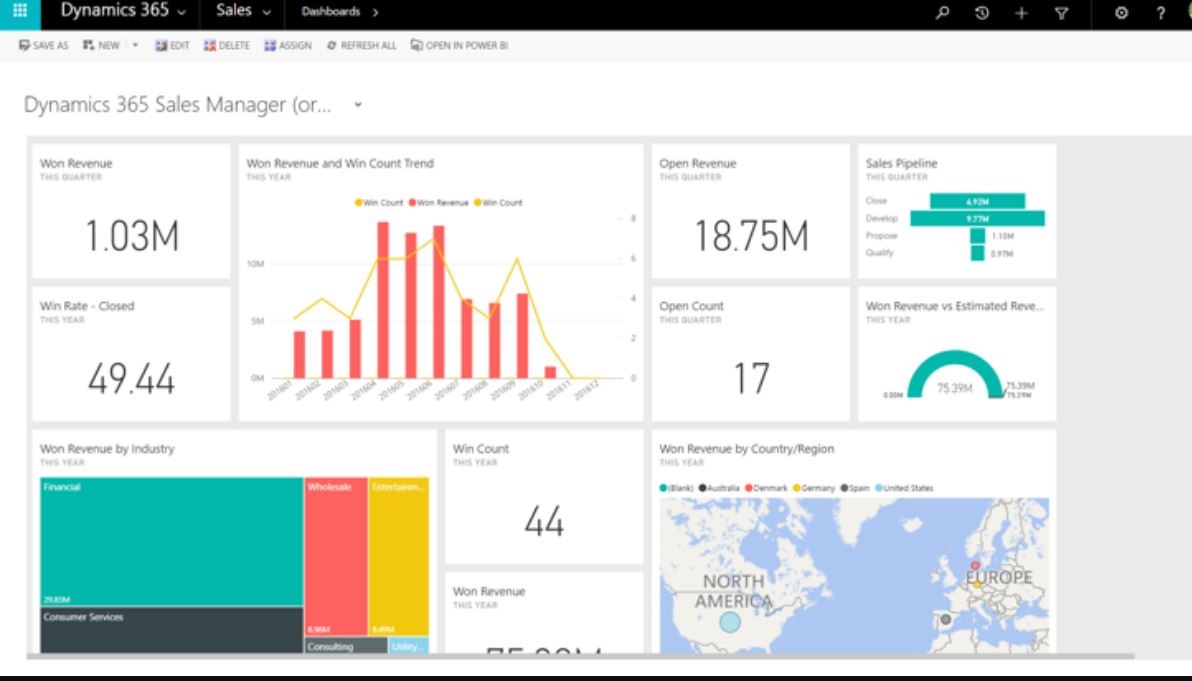Expand the NEW split-button arrow
This screenshot has width=1192, height=681.
click(x=135, y=45)
